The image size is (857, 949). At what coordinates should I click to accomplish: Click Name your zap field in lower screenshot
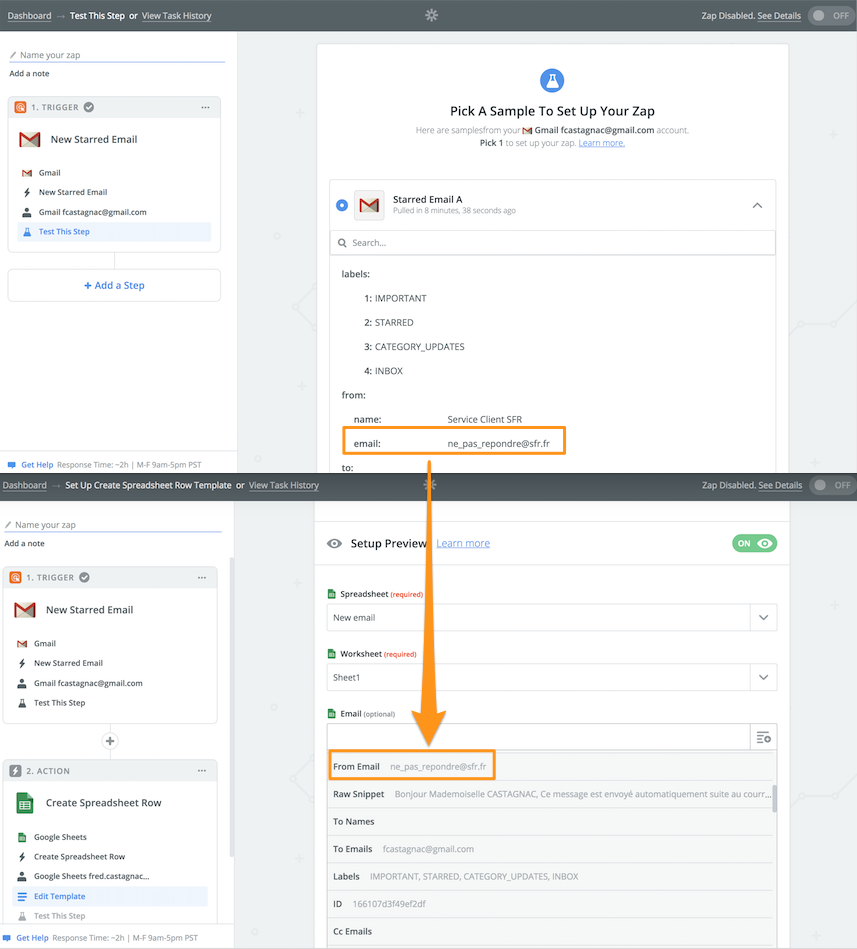113,525
